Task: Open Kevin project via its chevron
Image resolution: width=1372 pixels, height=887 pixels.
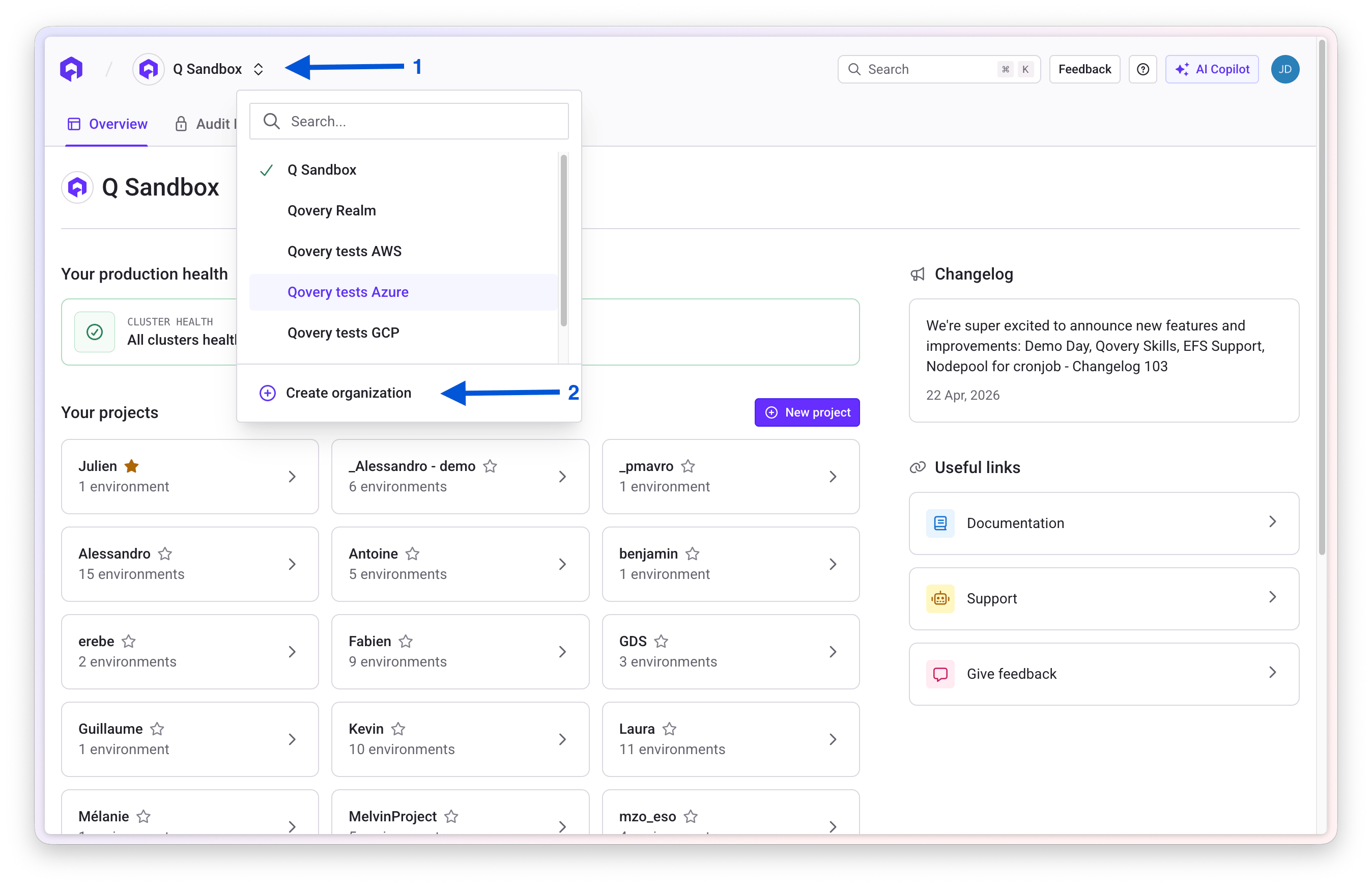Action: [x=562, y=739]
